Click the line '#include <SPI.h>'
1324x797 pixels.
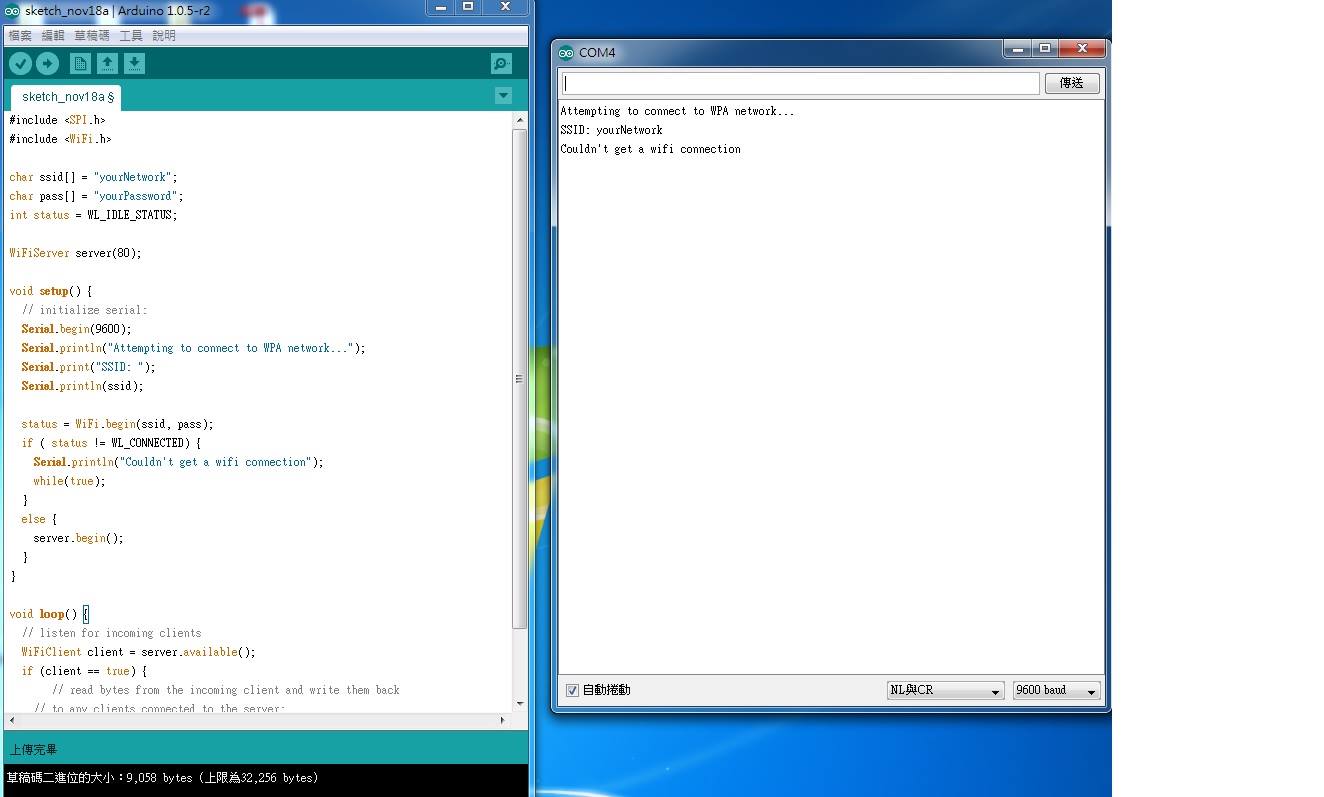[x=57, y=120]
